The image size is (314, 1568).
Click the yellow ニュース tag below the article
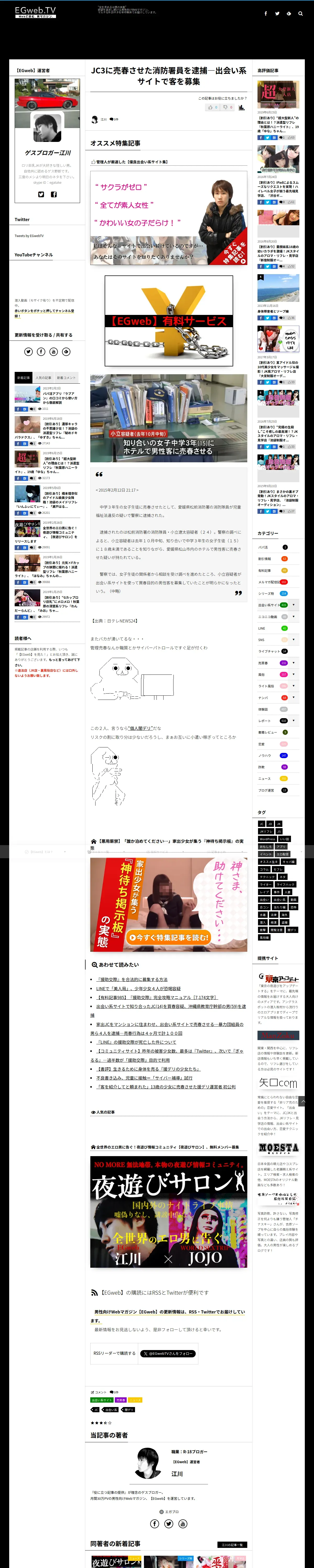click(x=135, y=1400)
